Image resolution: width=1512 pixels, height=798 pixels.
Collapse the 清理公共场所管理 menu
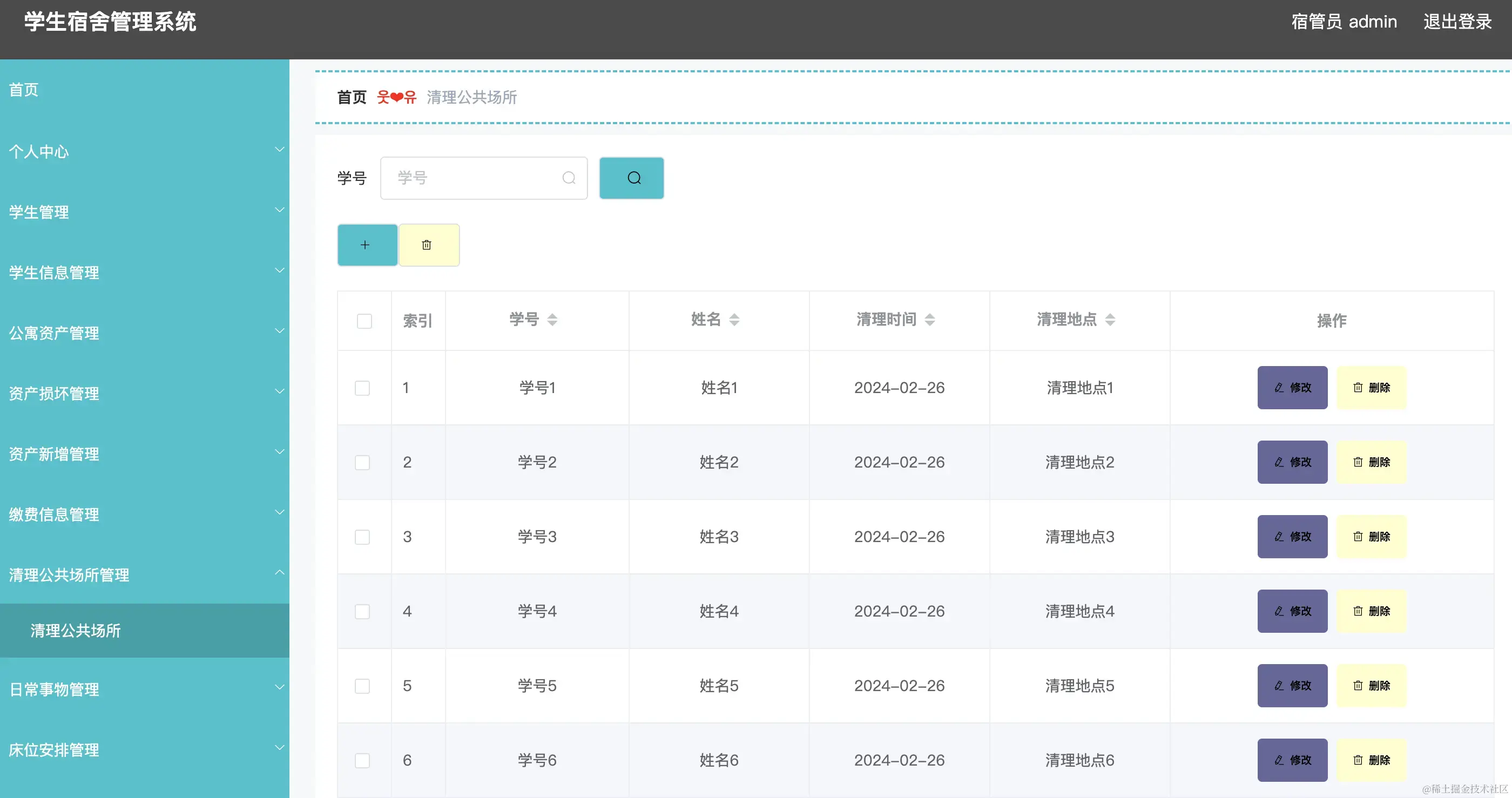145,575
